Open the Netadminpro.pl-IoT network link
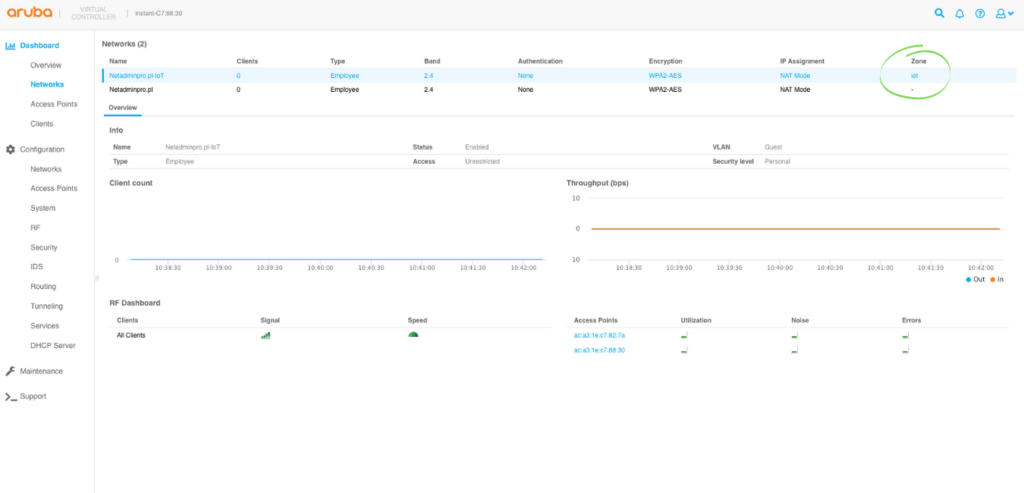The width and height of the screenshot is (1024, 493). 137,75
